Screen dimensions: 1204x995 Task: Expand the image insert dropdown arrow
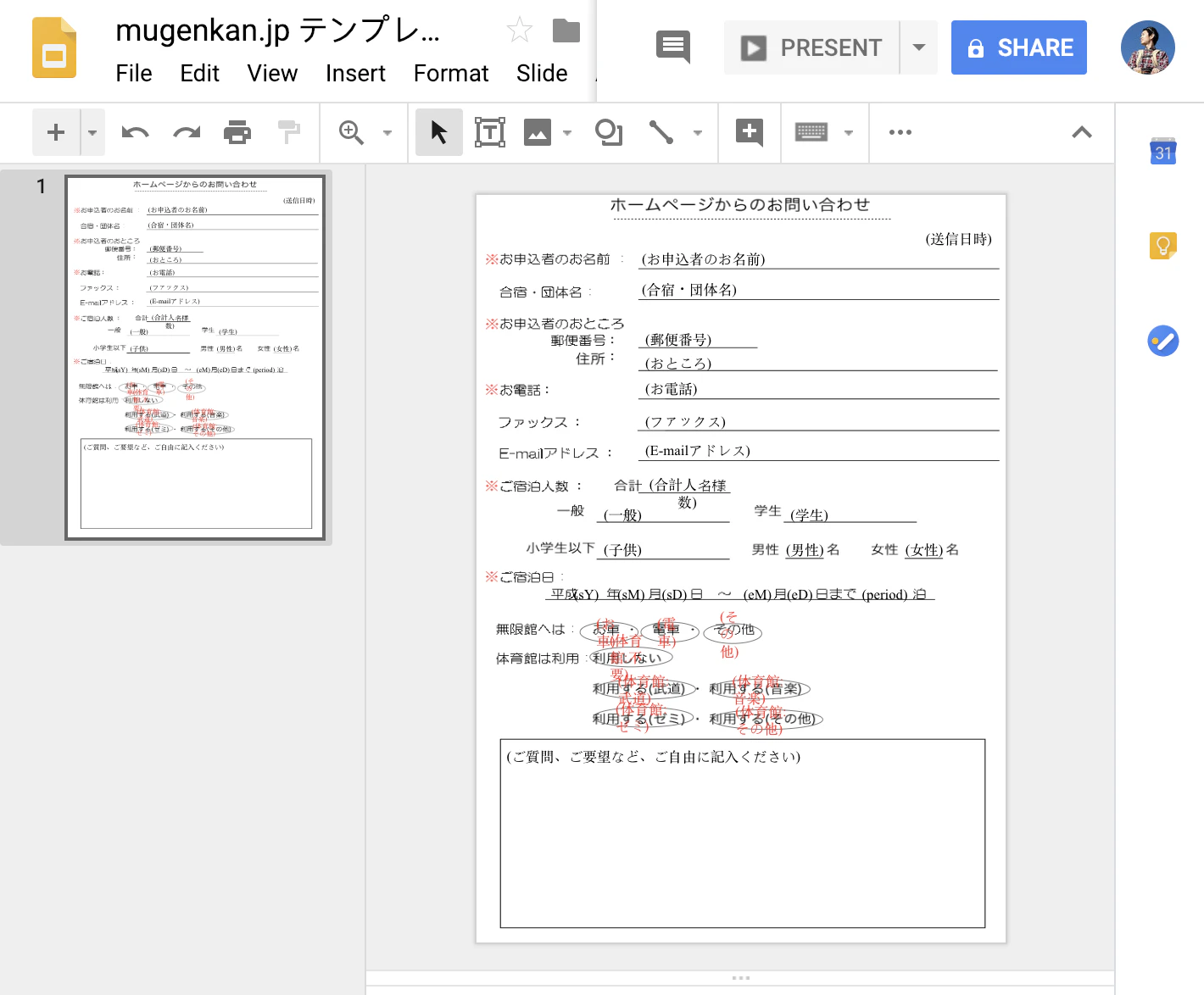coord(567,132)
